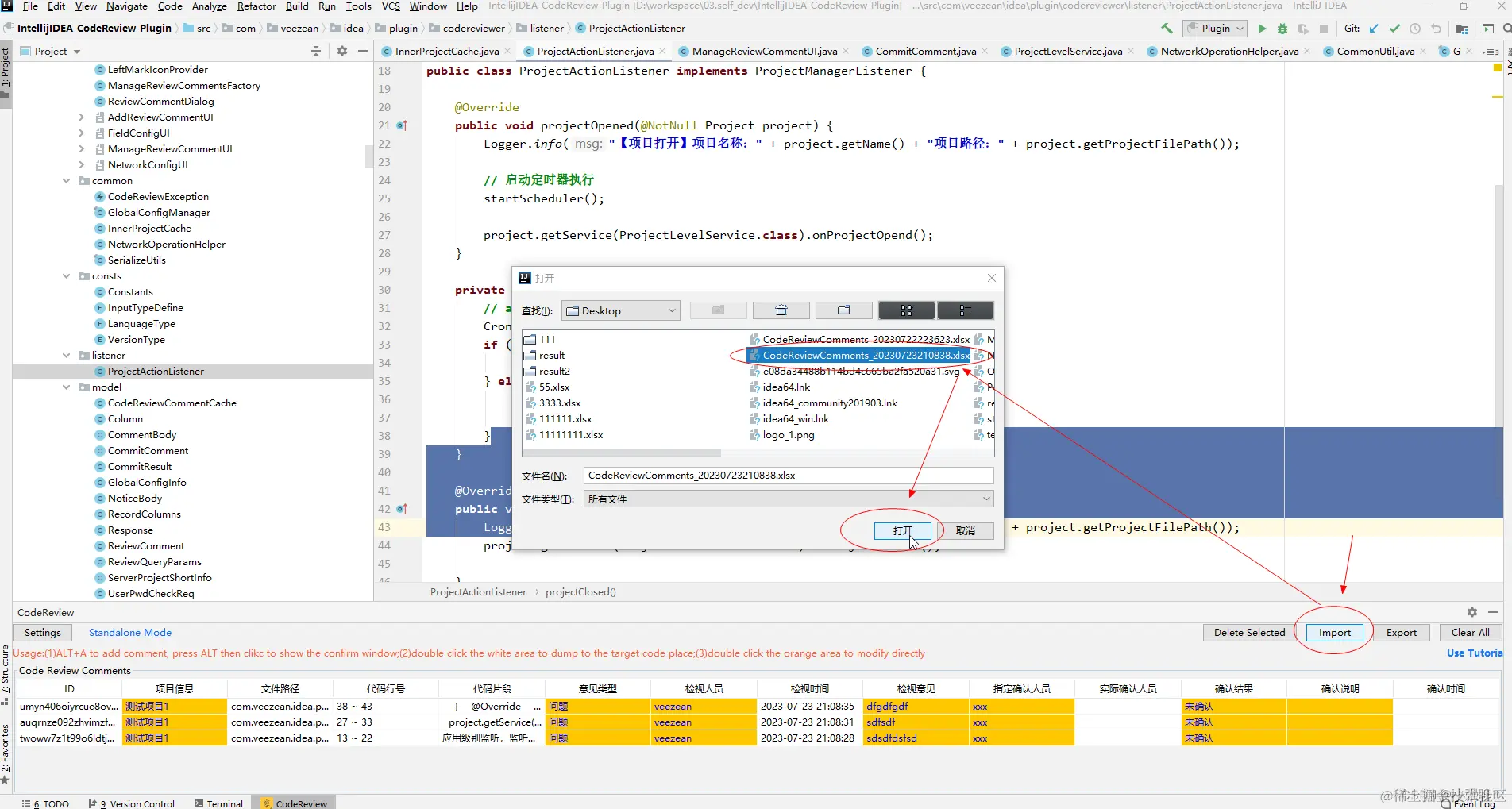Run the Plugin configuration with the green play icon

(1262, 29)
